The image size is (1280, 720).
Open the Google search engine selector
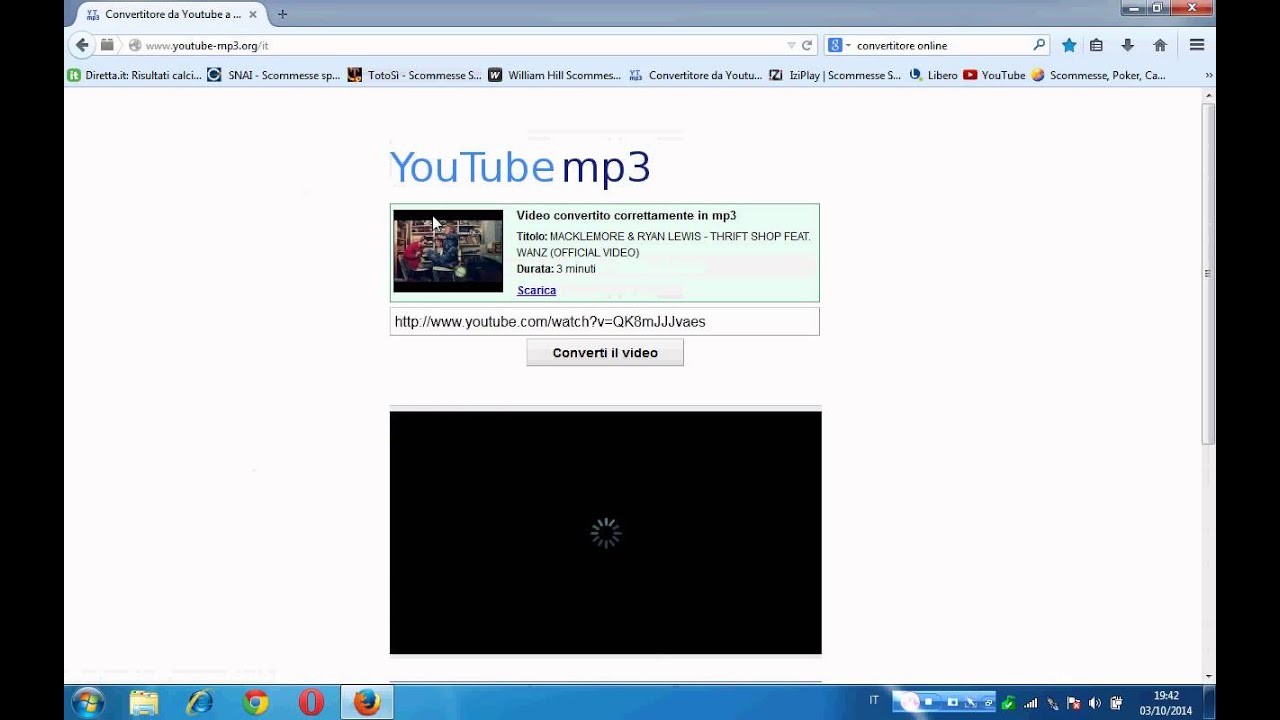click(838, 45)
